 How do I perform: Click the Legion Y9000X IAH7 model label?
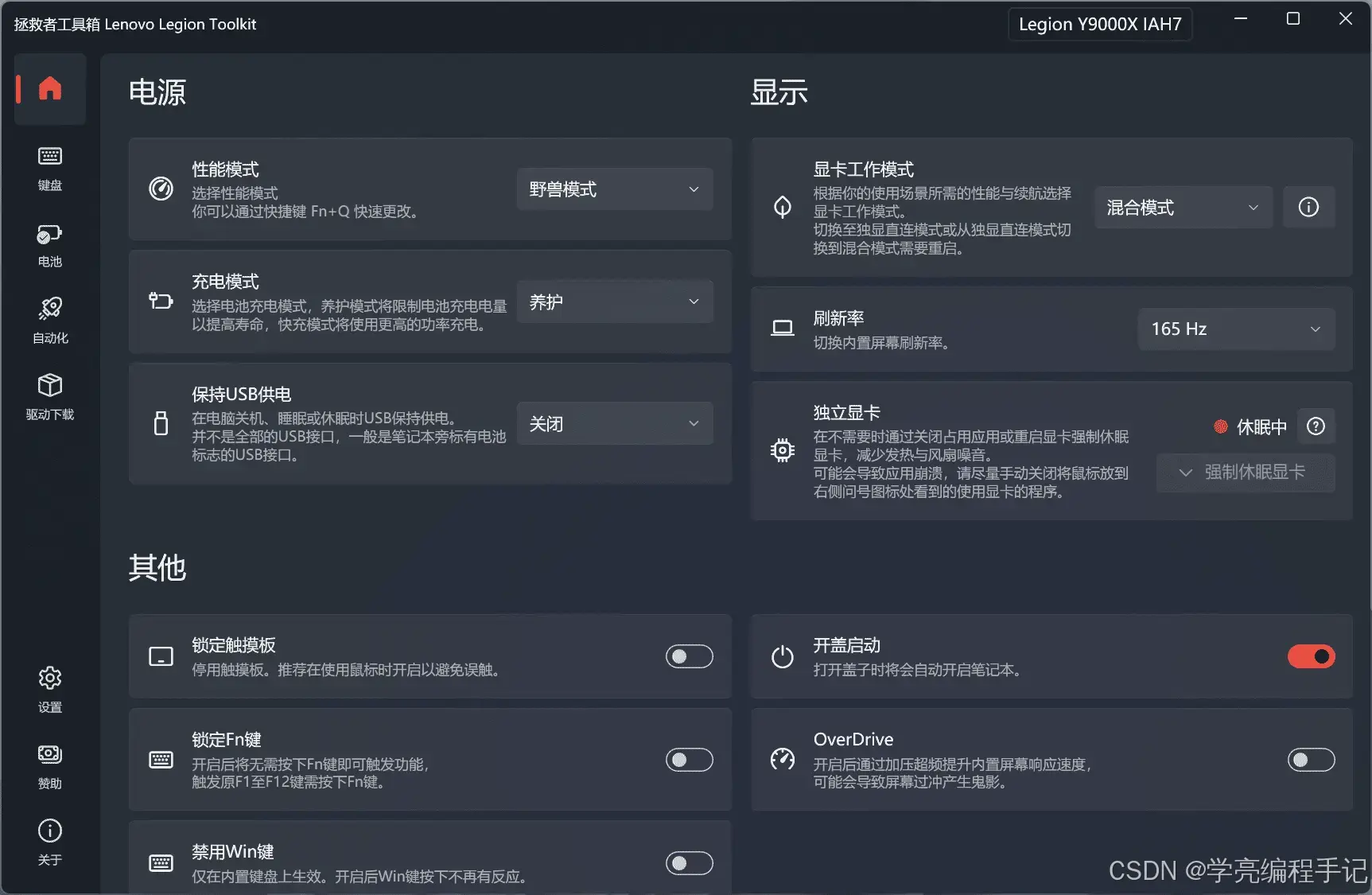coord(1100,24)
